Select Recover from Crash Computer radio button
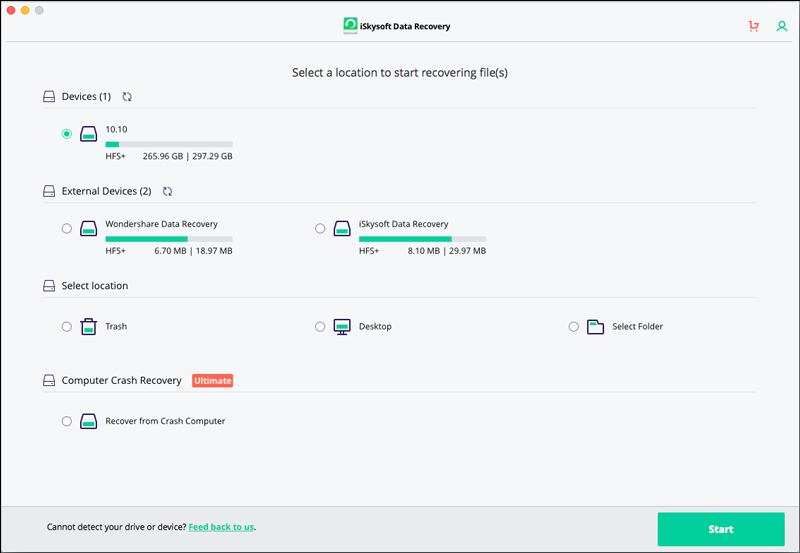800x553 pixels. pos(67,421)
